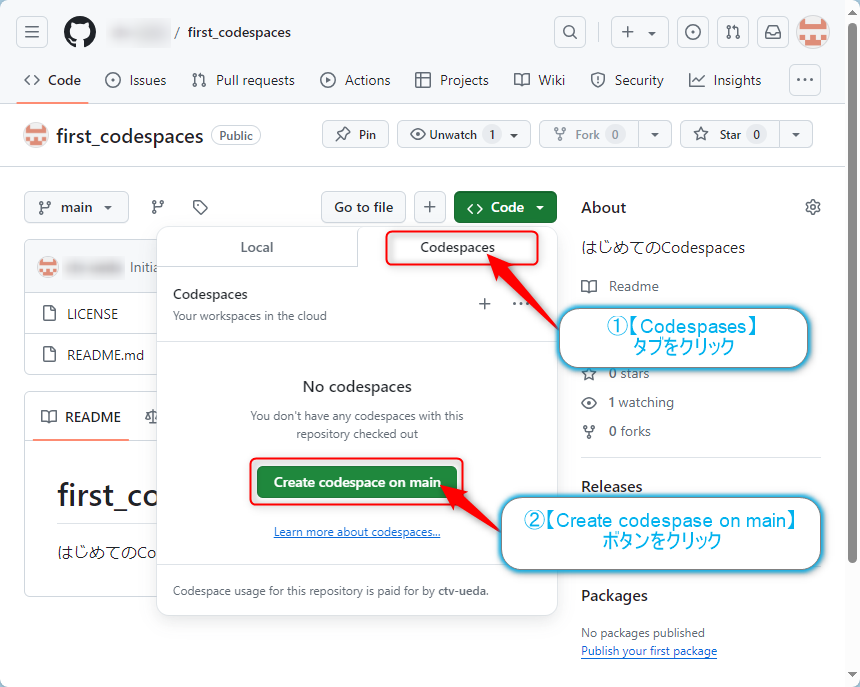Select the Code tab in repo navigation

(x=53, y=80)
